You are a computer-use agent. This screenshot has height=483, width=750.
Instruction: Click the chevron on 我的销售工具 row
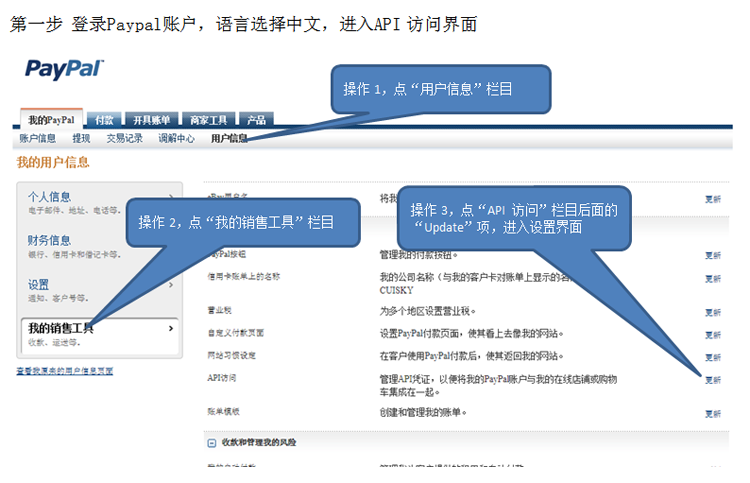tap(171, 329)
